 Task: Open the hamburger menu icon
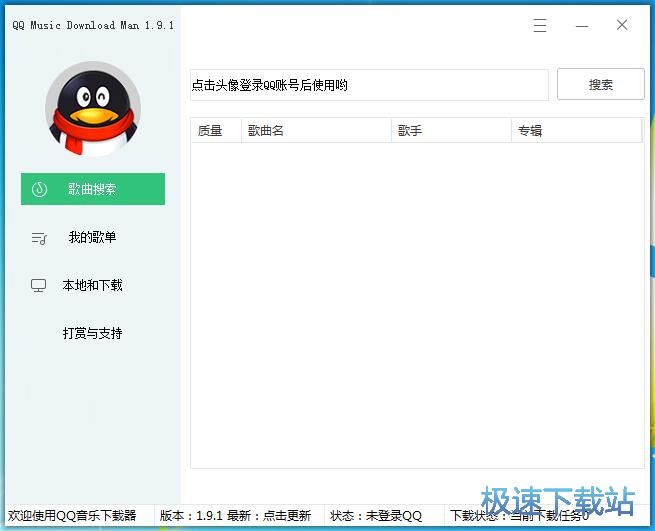coord(540,25)
